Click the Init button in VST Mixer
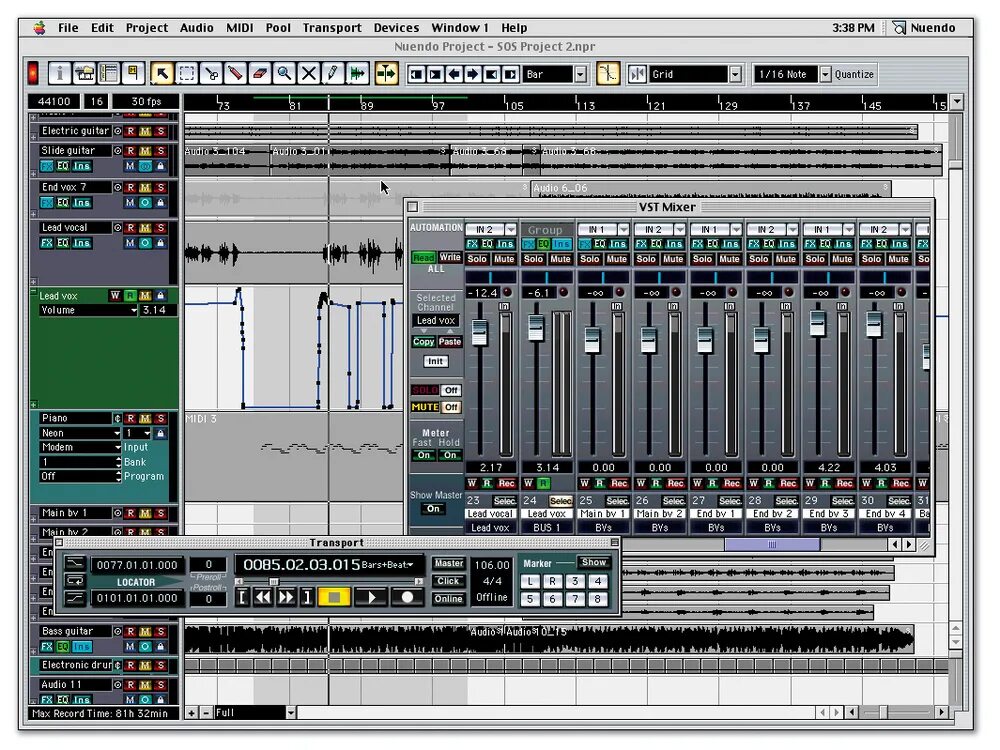Image resolution: width=1000 pixels, height=750 pixels. [x=436, y=362]
